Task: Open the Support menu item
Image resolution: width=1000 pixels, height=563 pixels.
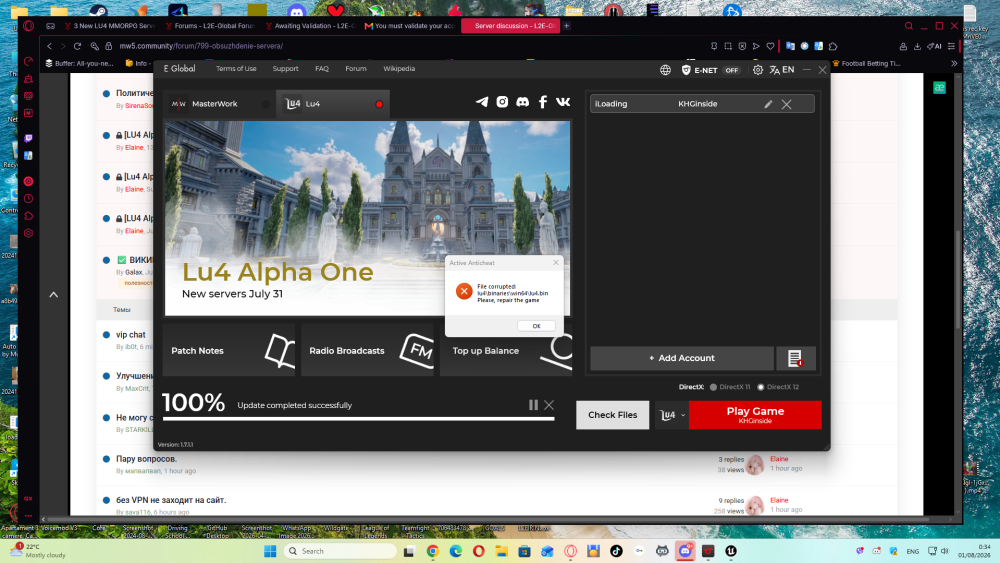Action: [x=285, y=69]
